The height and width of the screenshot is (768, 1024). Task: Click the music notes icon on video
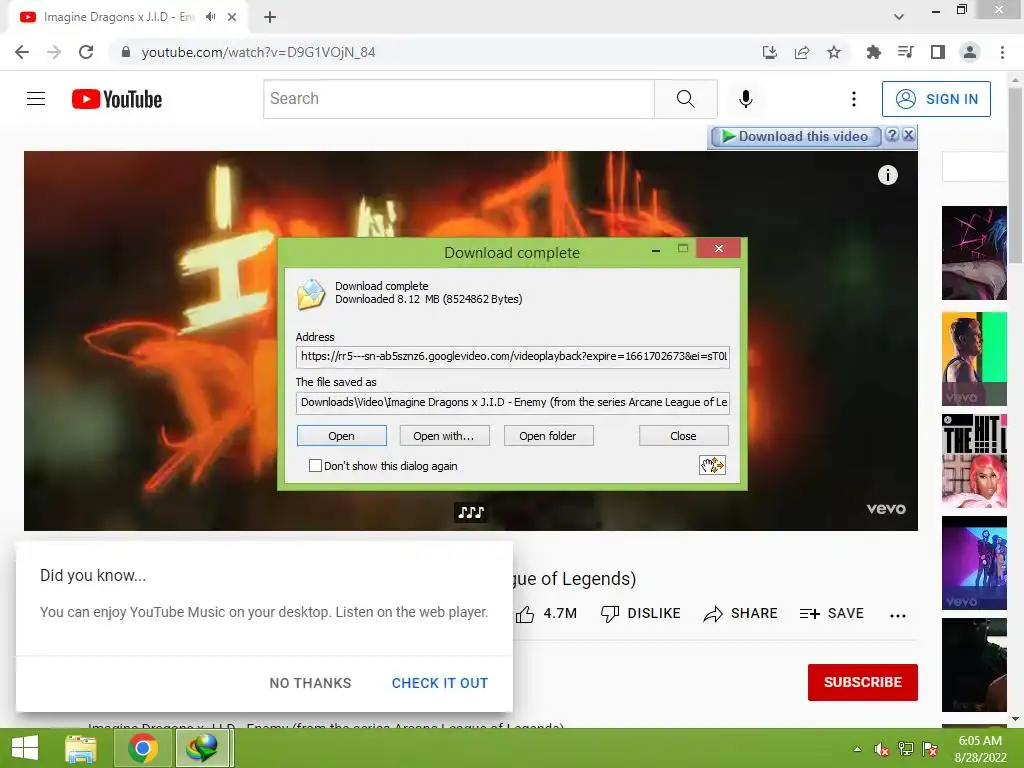tap(471, 512)
